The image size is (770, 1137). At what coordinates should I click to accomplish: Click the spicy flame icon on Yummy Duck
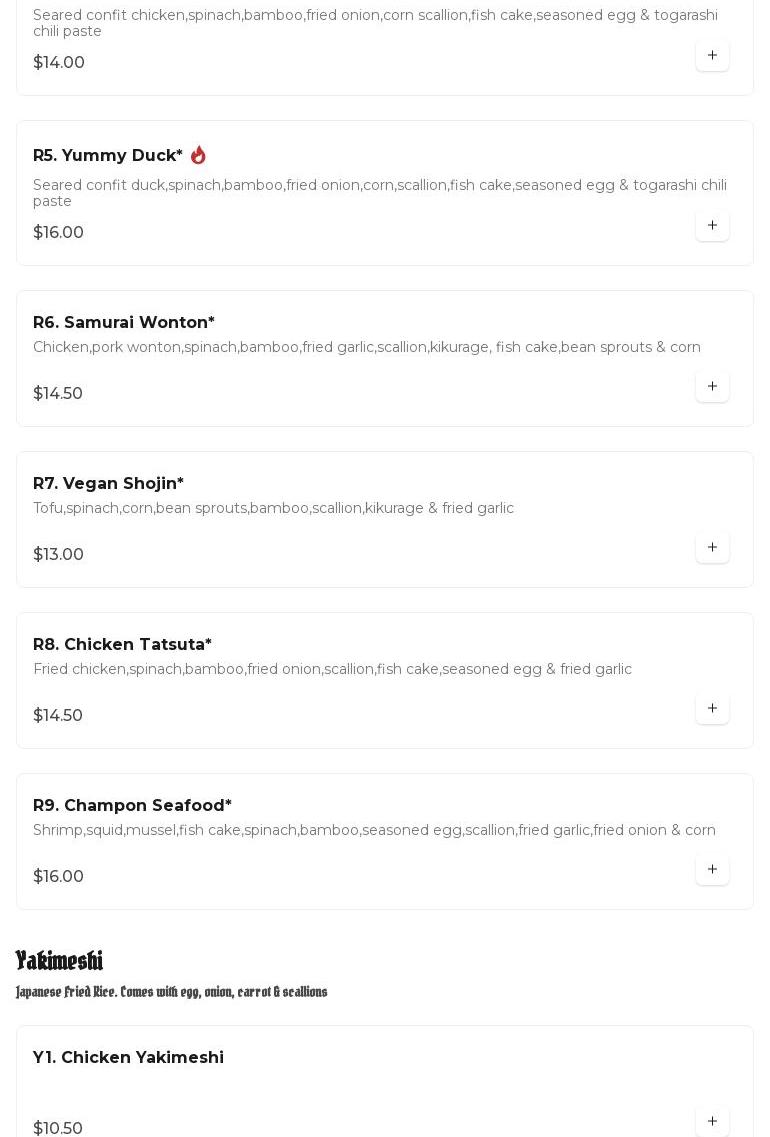coord(198,155)
